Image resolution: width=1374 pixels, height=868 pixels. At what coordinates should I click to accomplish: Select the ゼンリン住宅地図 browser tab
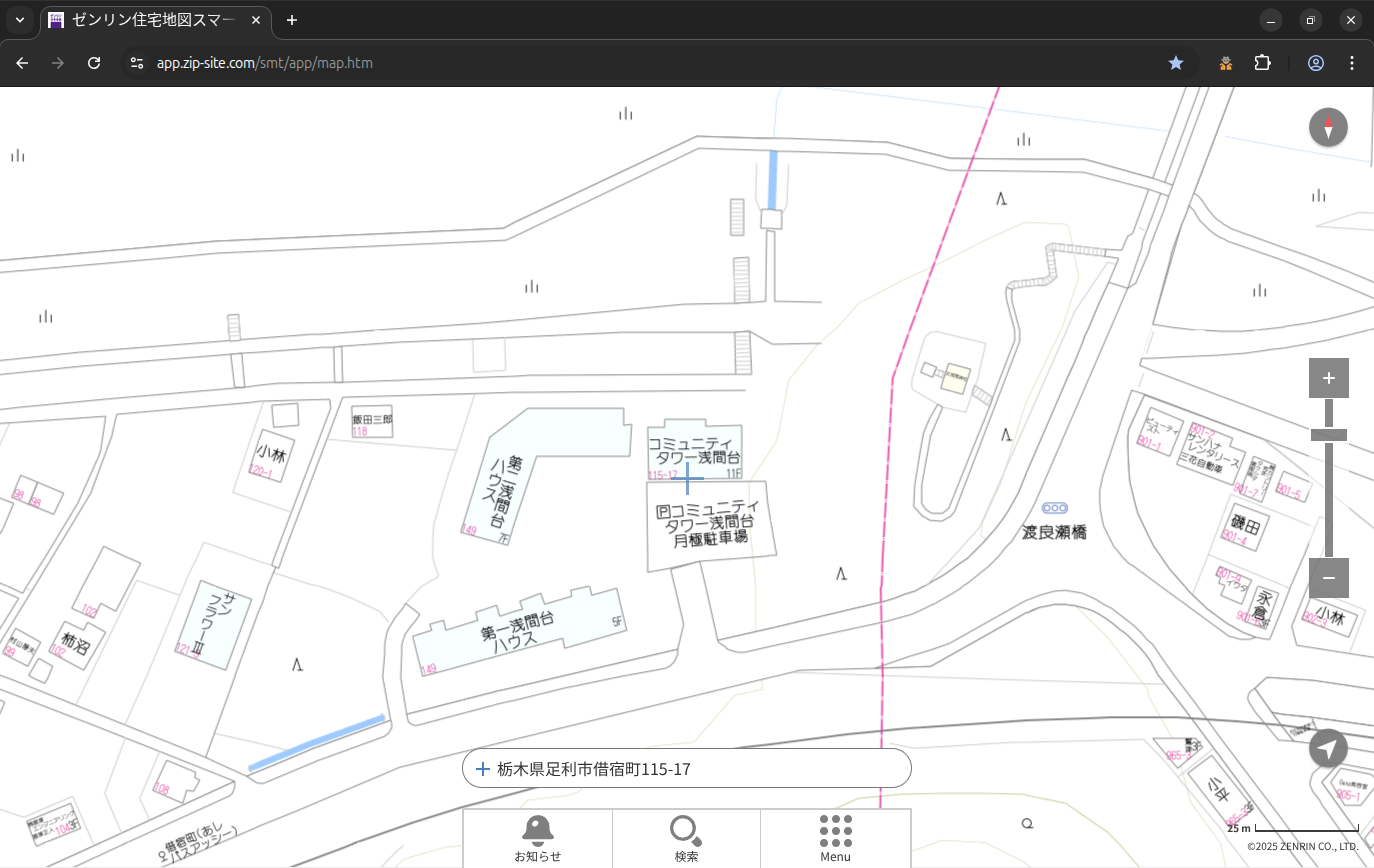point(155,20)
